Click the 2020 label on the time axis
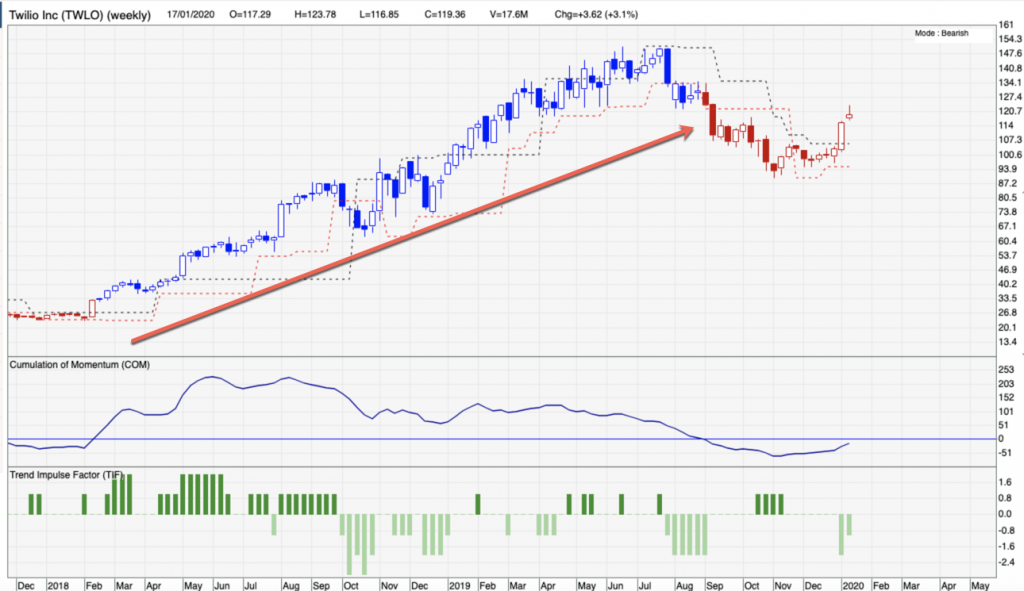The width and height of the screenshot is (1024, 591). (852, 585)
